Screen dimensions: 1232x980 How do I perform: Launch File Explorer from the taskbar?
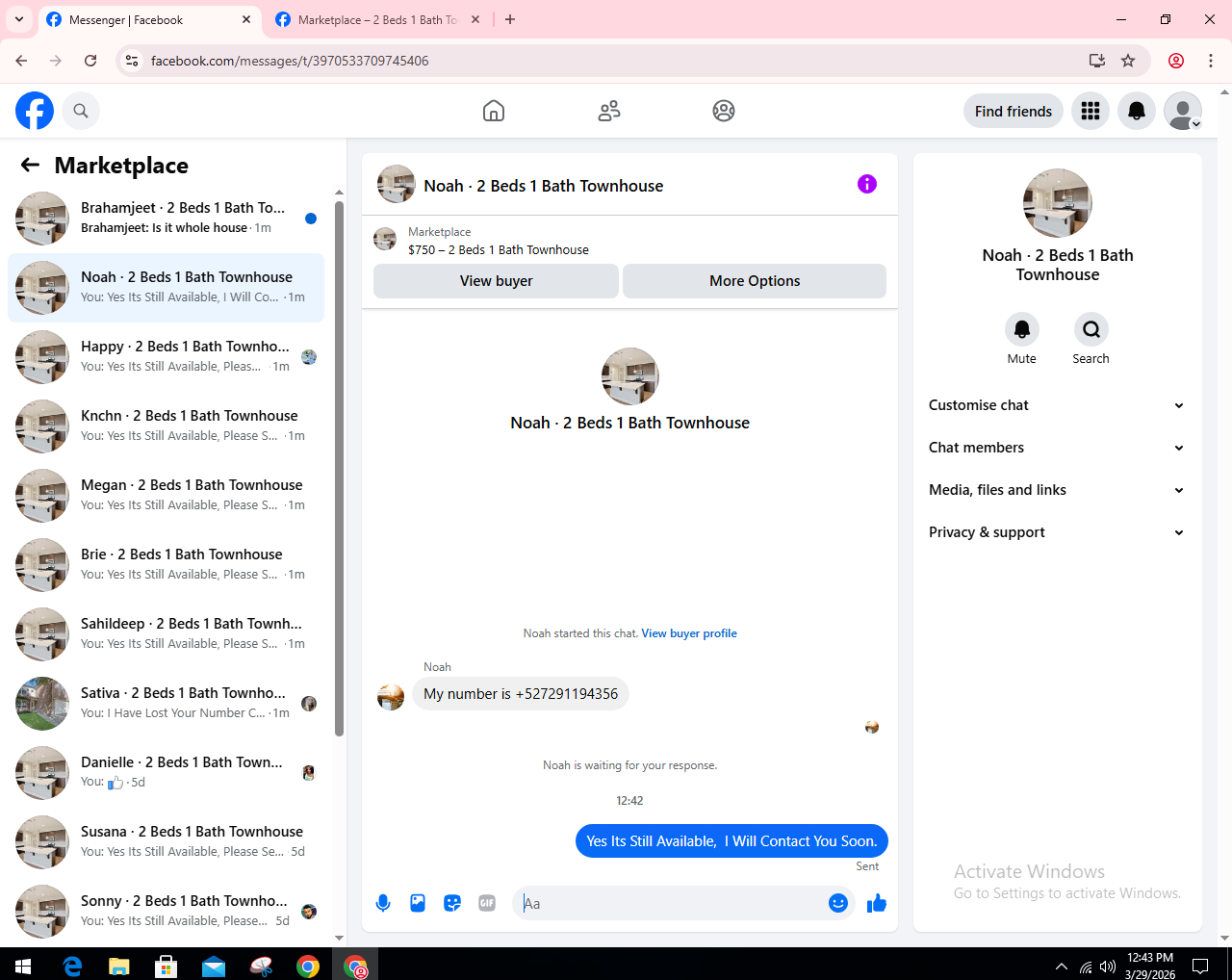[119, 966]
